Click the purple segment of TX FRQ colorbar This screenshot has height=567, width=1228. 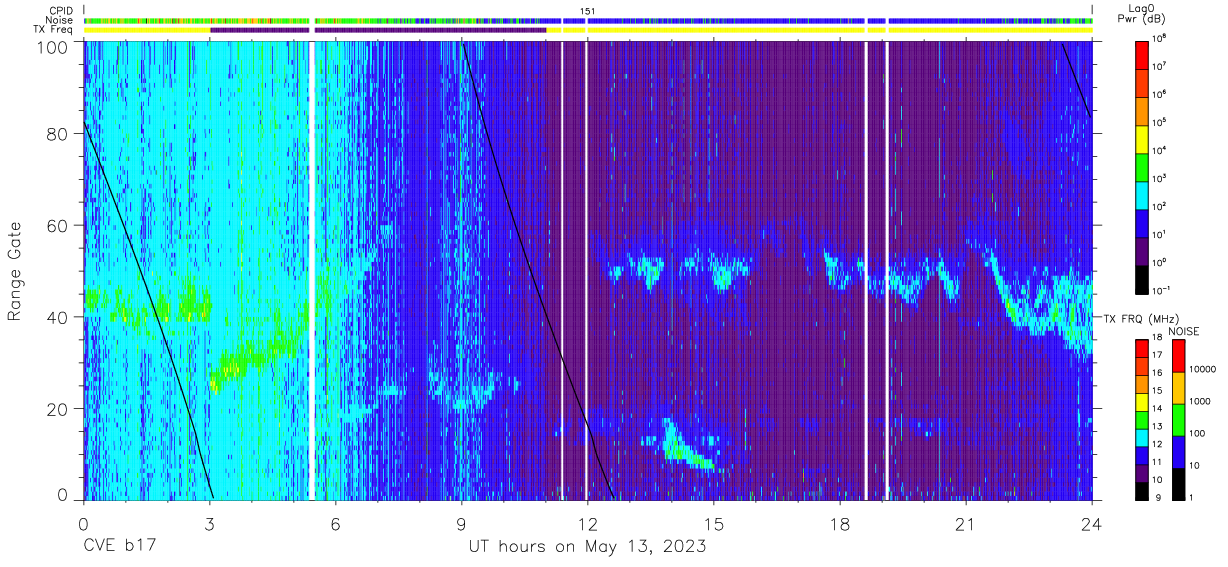pyautogui.click(x=1142, y=471)
